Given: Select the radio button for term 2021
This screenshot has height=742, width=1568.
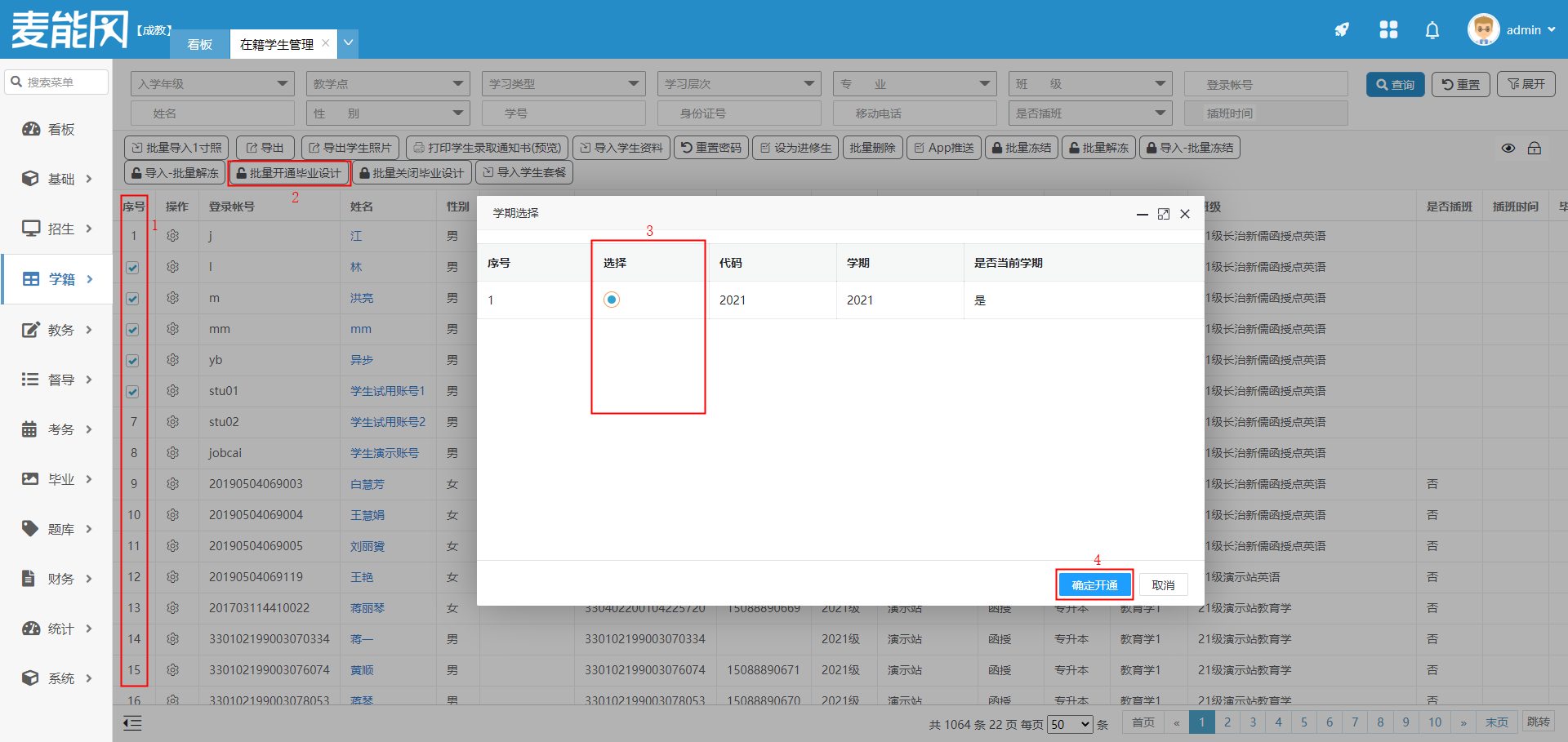Looking at the screenshot, I should click(x=612, y=300).
